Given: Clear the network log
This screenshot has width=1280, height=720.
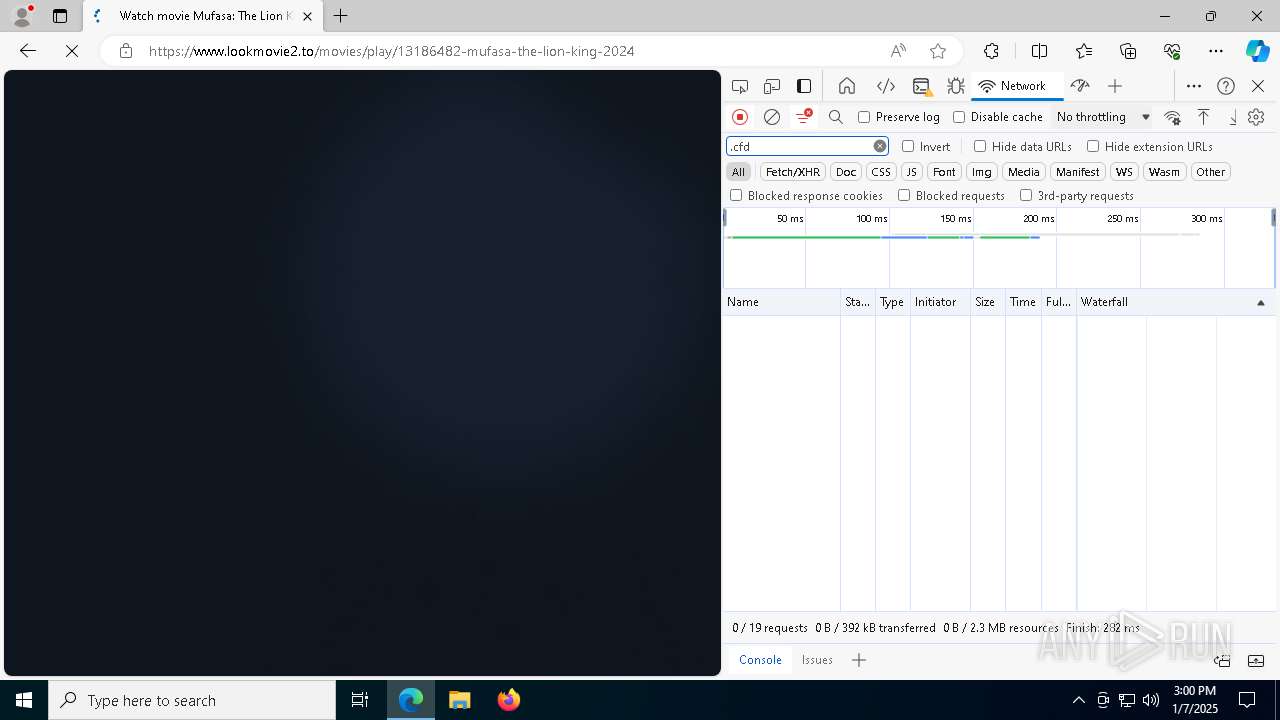Looking at the screenshot, I should (772, 117).
